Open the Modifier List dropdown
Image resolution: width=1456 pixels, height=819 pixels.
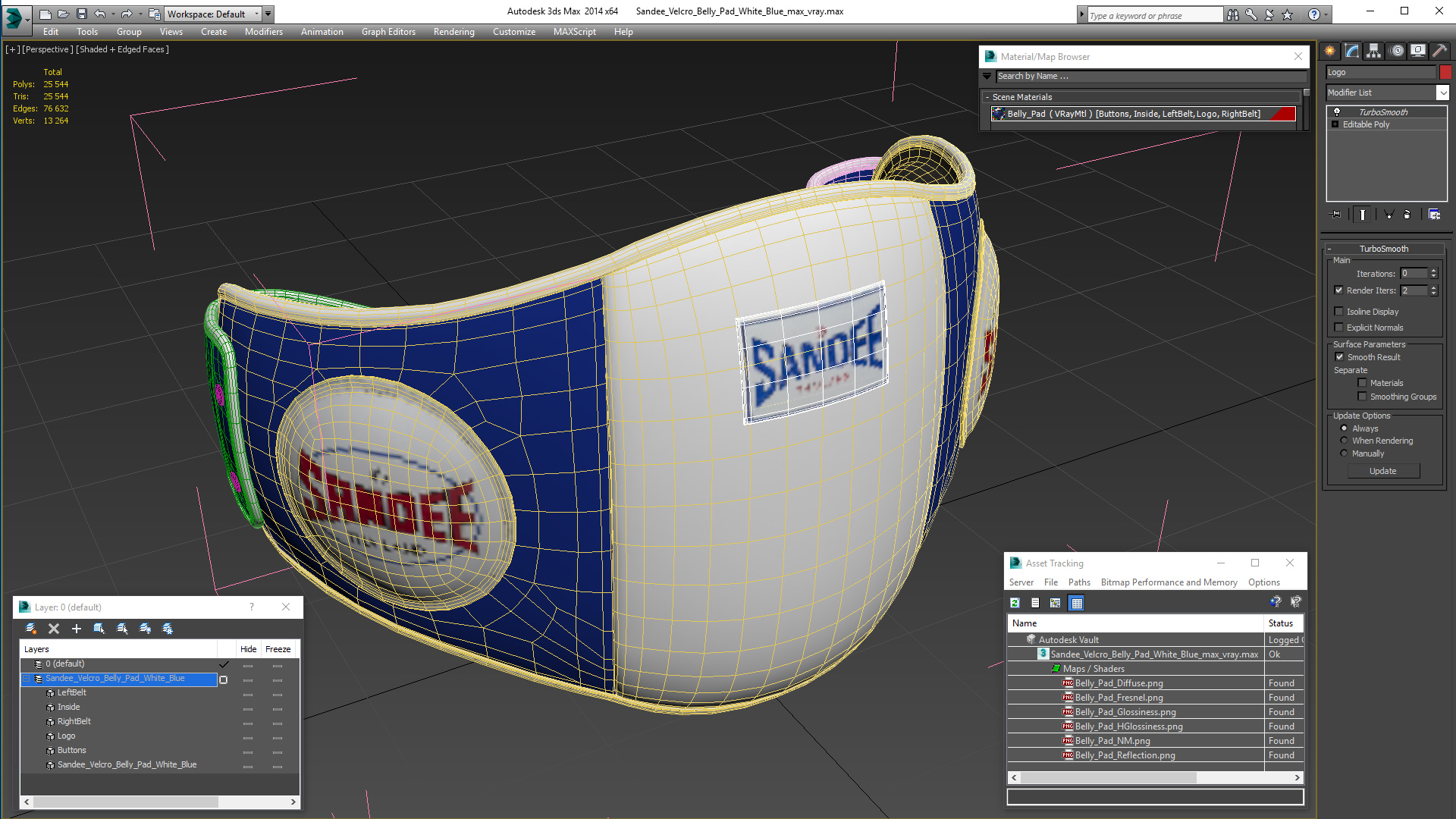1442,93
